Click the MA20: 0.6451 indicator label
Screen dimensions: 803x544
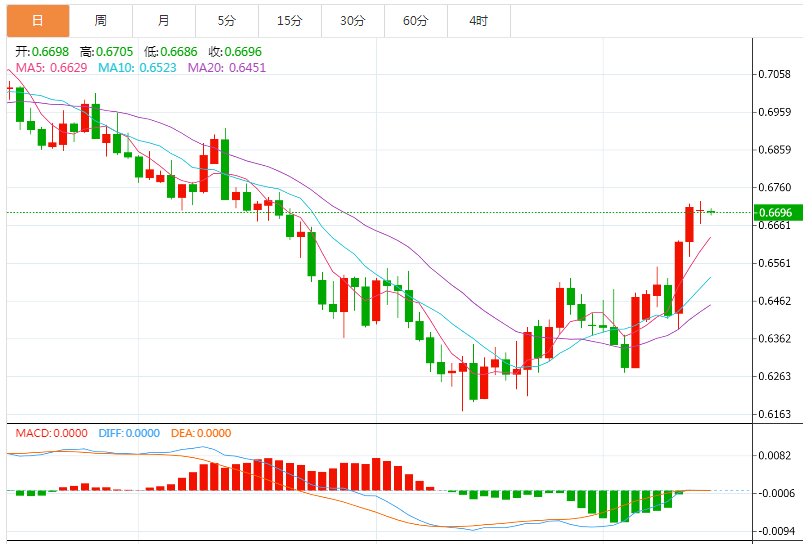[227, 68]
